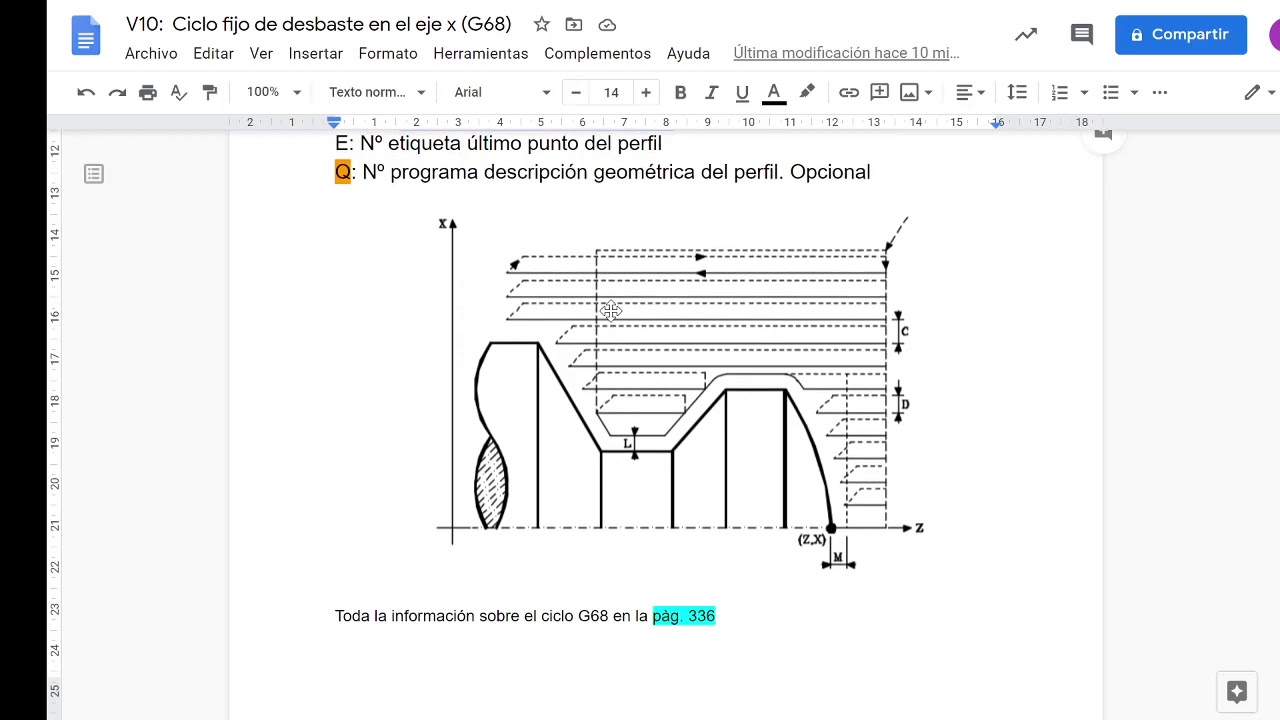Decrease font size with minus button

pos(576,92)
